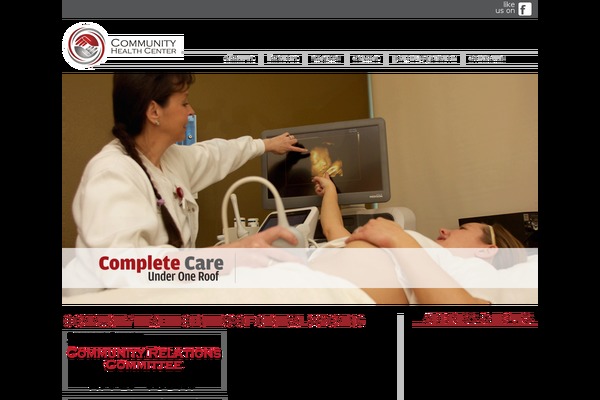
Task: Click the red underlined heading in the right column
Action: [x=474, y=320]
